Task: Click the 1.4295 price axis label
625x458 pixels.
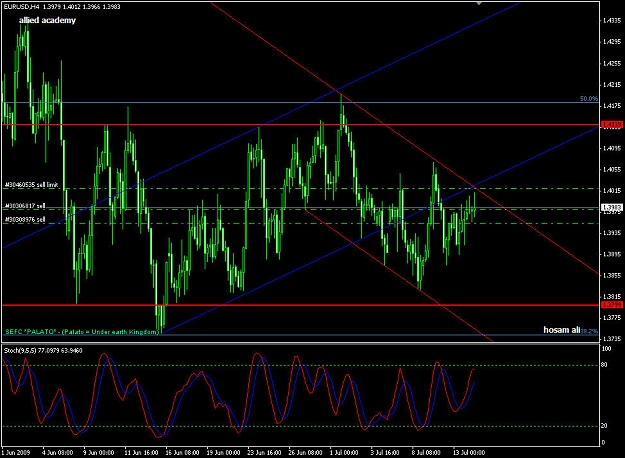Action: tap(612, 41)
